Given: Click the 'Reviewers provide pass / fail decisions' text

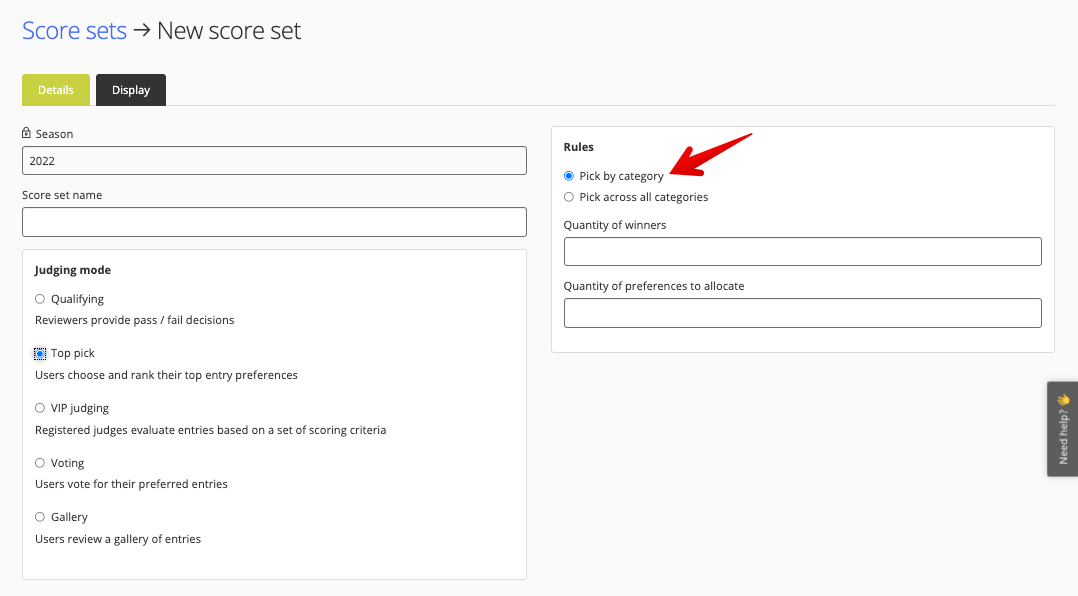Looking at the screenshot, I should click(x=135, y=320).
